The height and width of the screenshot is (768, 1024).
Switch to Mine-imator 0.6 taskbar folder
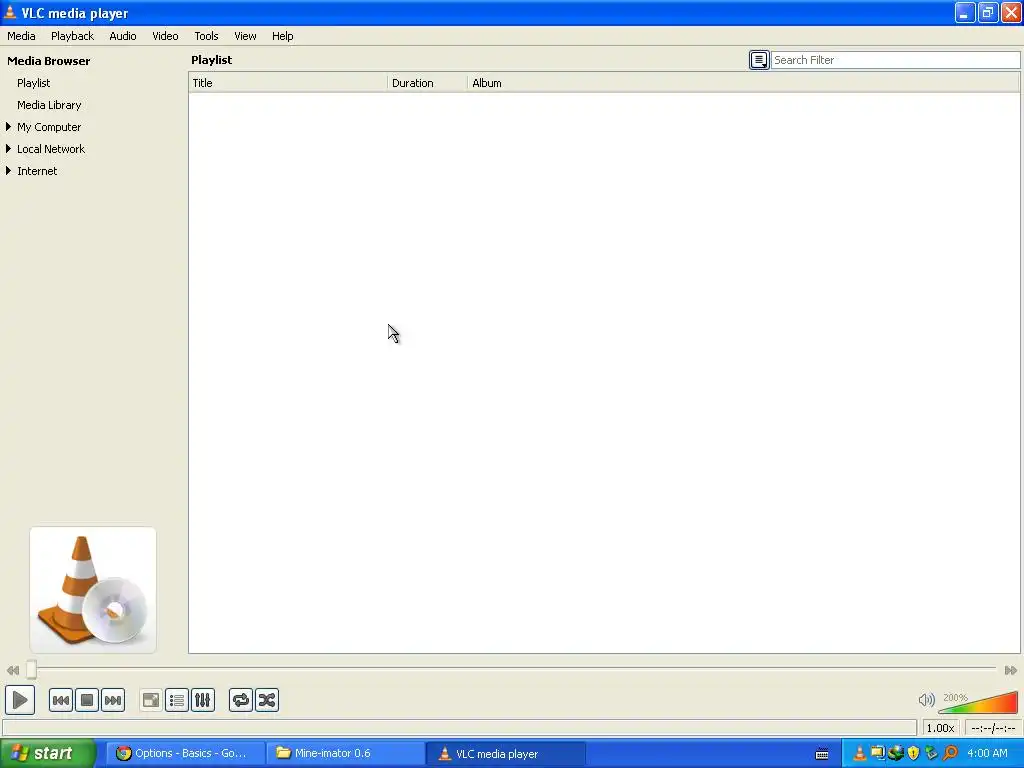click(x=345, y=754)
